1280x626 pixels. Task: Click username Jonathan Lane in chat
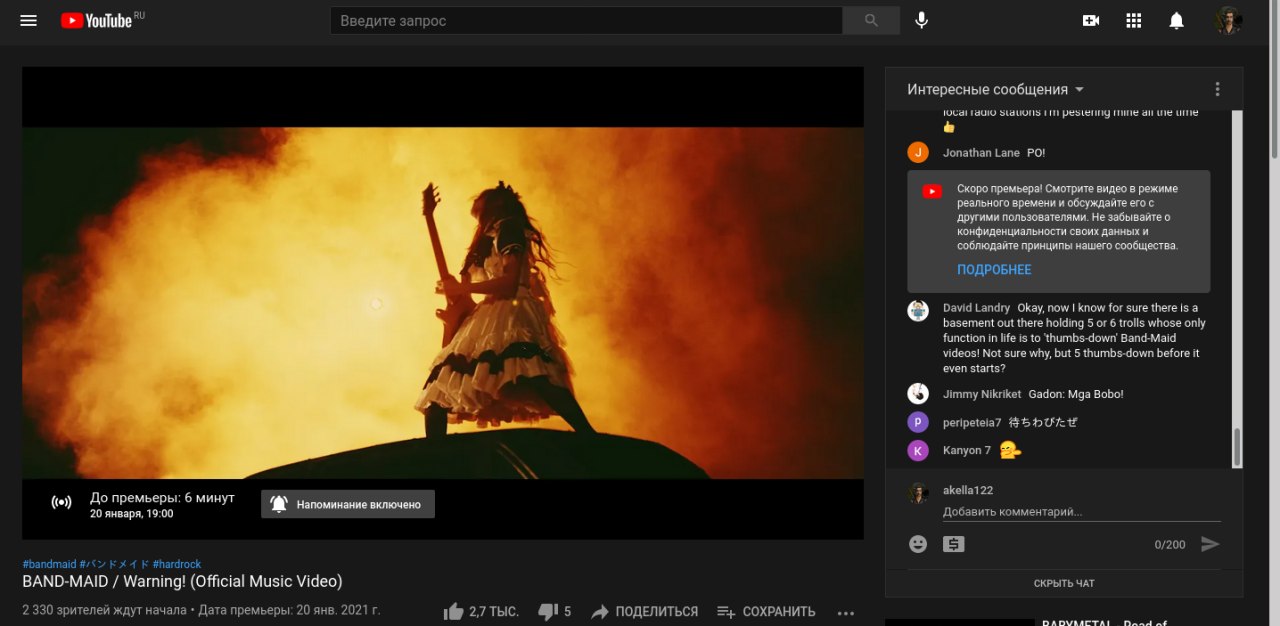click(981, 153)
